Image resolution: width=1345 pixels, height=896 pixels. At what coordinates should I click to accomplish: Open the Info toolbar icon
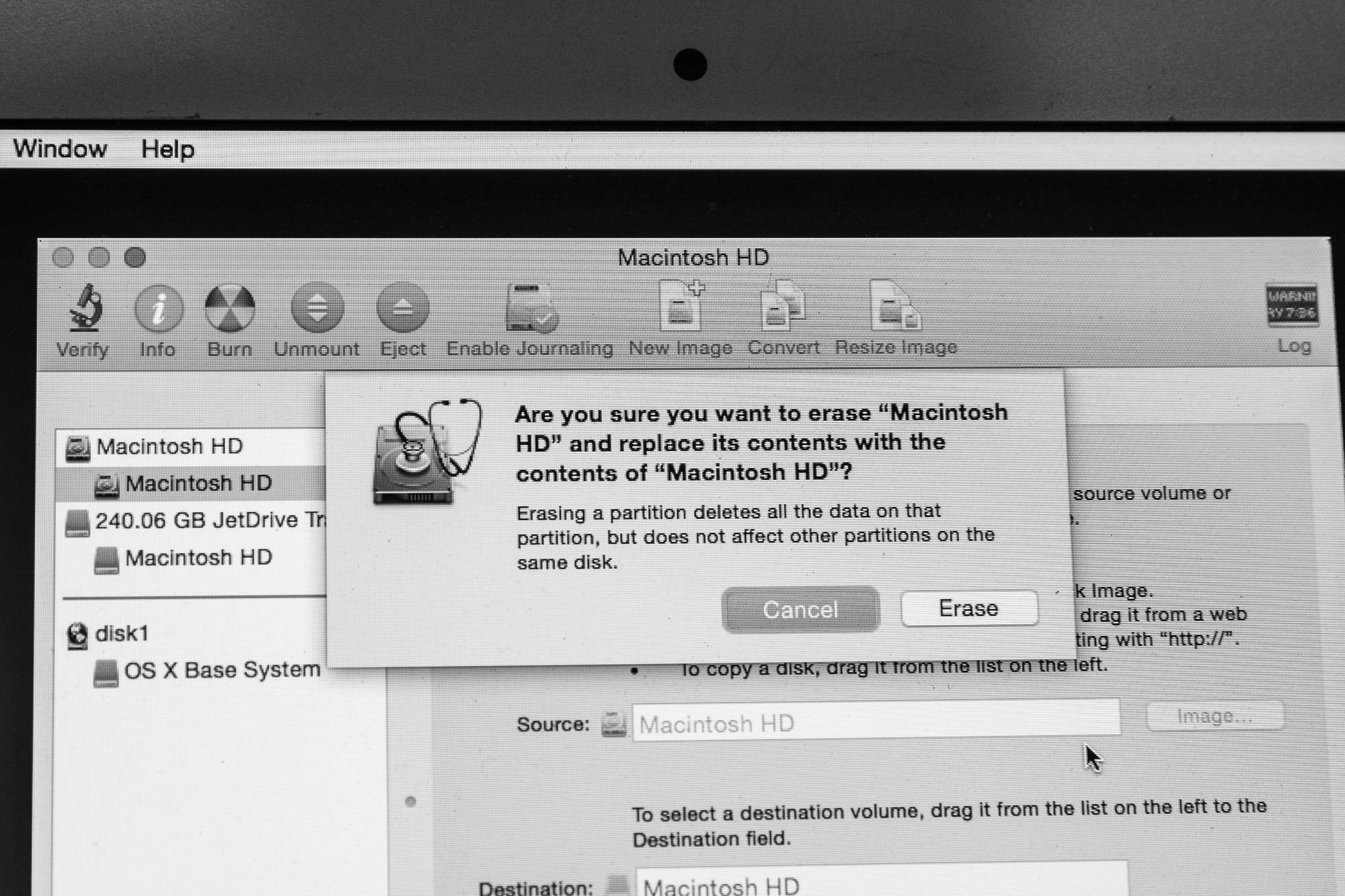[159, 309]
